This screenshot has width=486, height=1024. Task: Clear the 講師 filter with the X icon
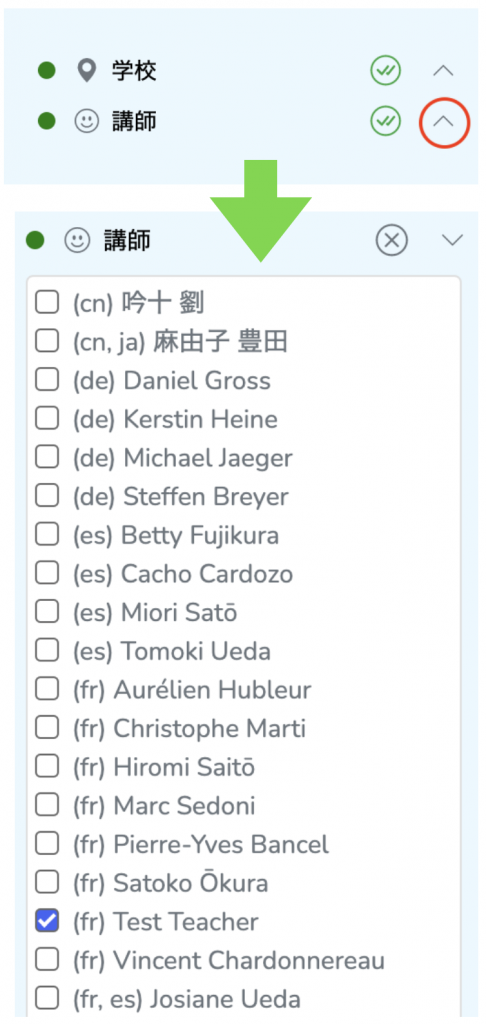click(391, 240)
